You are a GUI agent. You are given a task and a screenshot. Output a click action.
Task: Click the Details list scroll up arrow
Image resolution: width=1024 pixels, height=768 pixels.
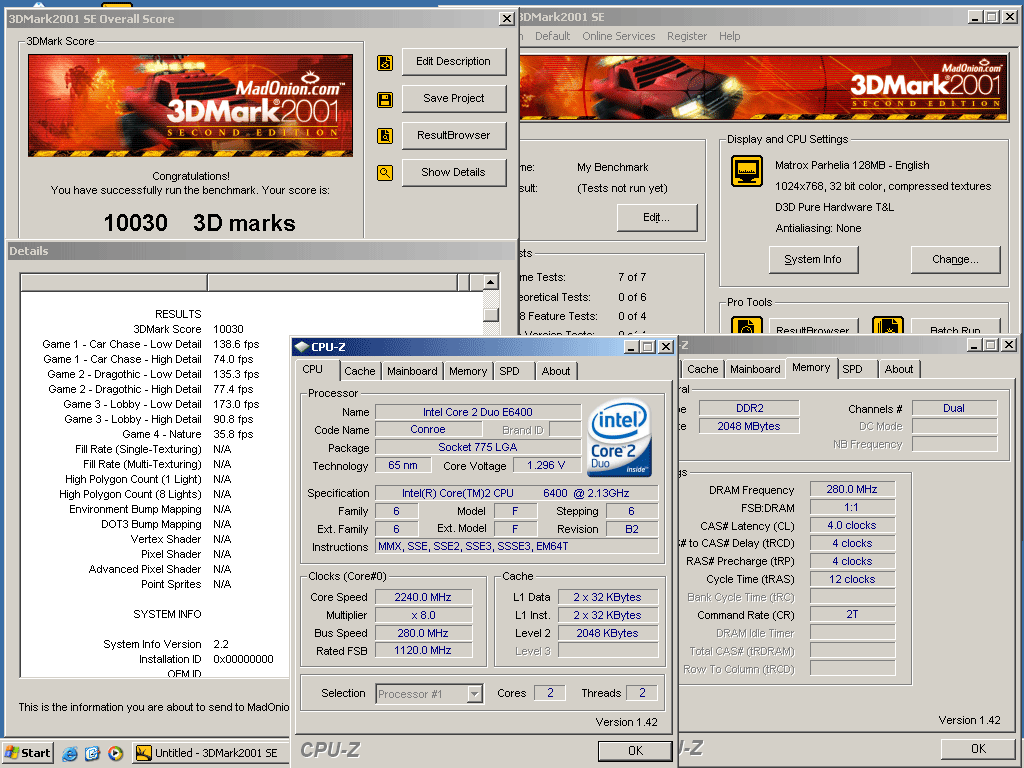(x=491, y=283)
